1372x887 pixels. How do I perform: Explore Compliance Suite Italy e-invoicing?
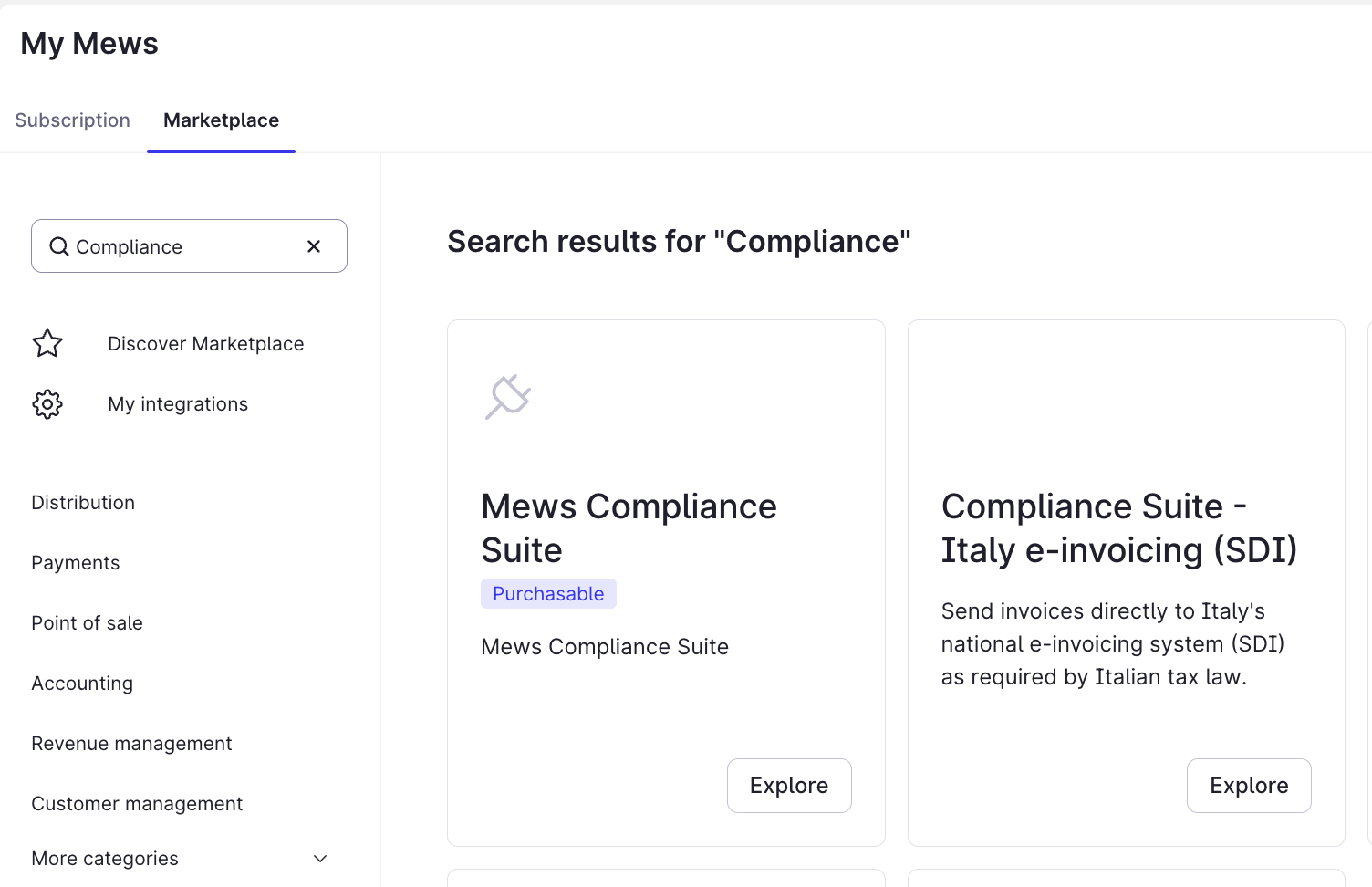(x=1249, y=786)
